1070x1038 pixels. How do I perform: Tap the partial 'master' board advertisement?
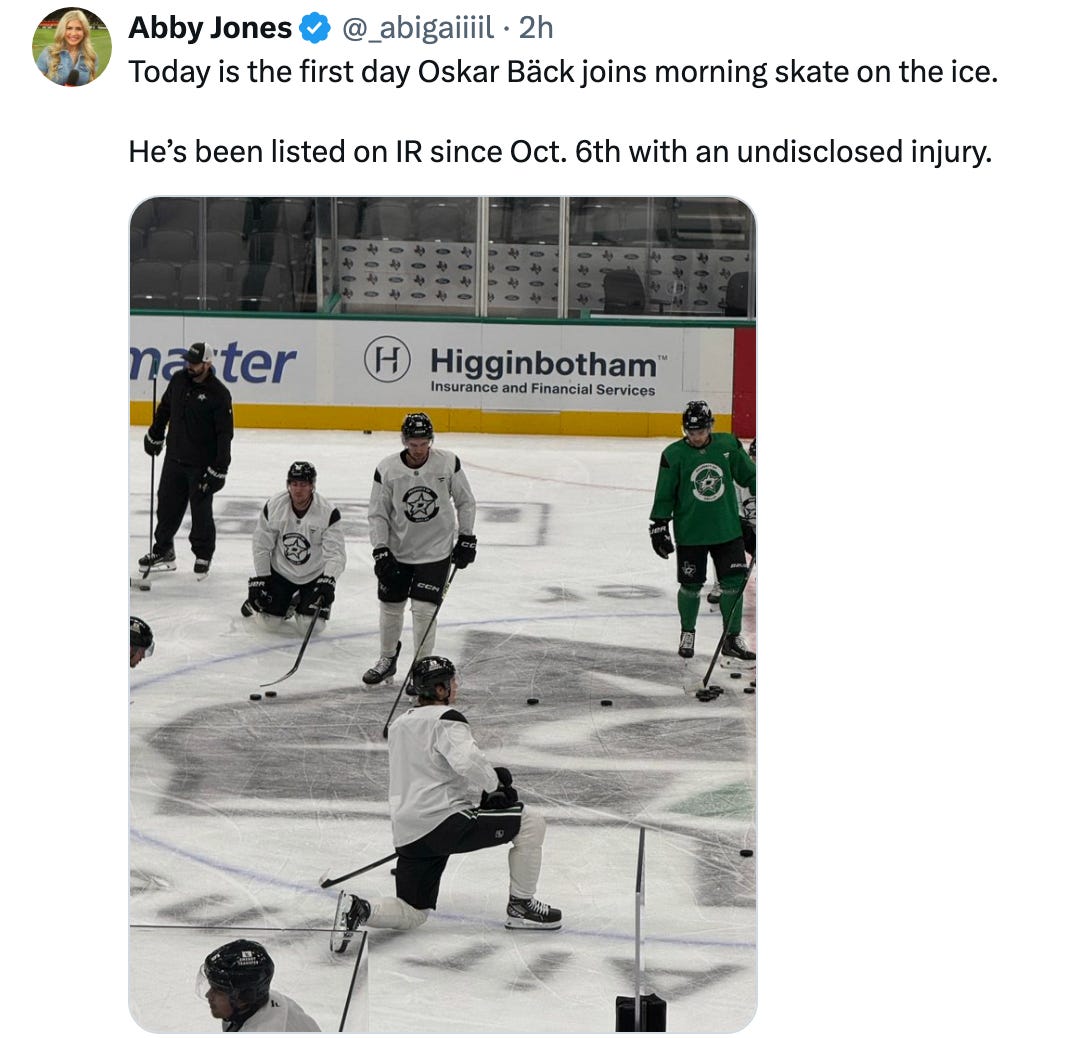(213, 363)
